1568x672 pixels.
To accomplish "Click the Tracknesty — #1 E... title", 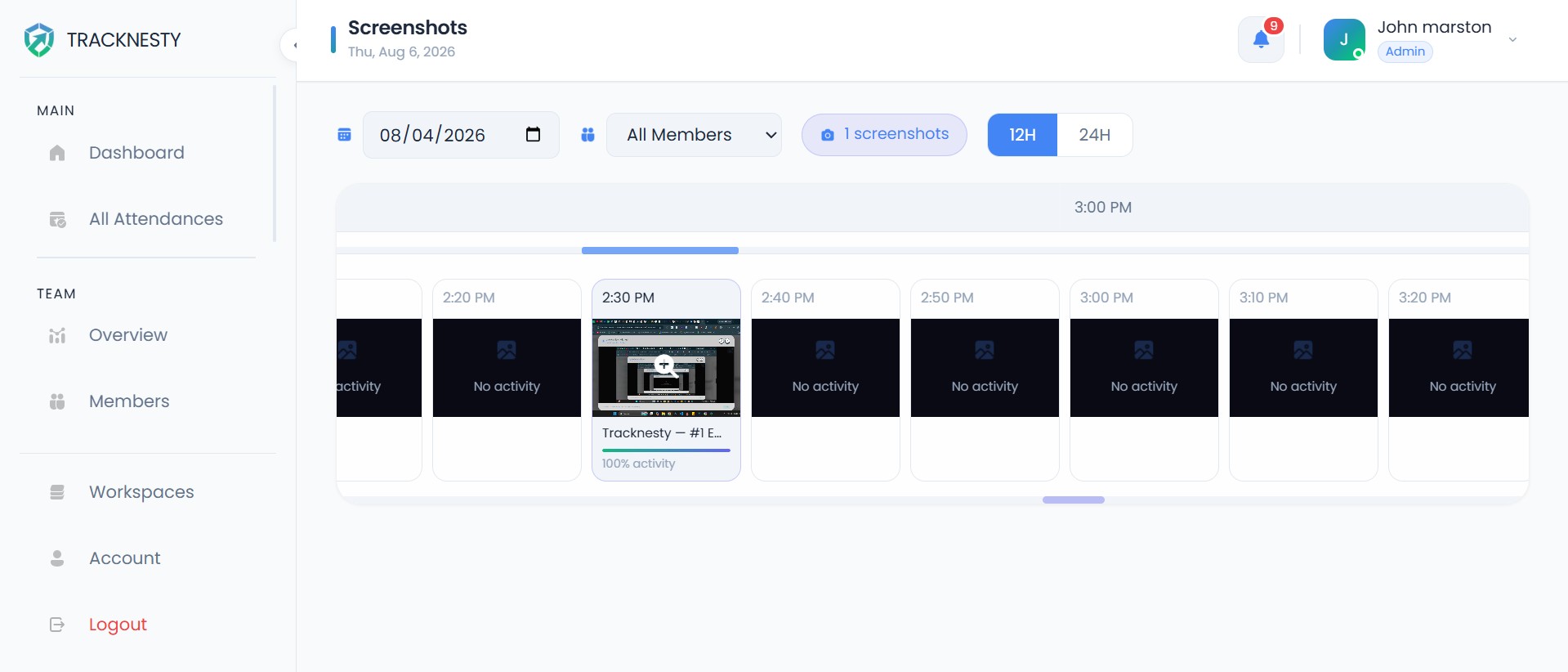I will tap(662, 433).
